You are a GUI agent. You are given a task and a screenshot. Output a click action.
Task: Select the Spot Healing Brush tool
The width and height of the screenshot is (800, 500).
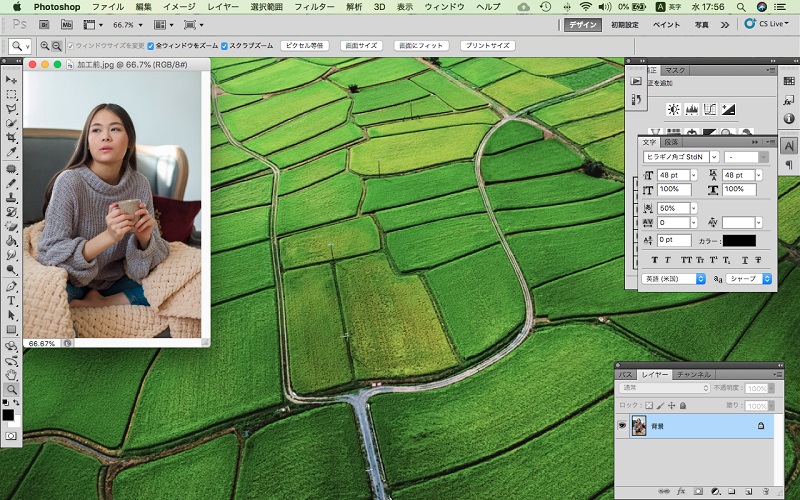point(11,169)
